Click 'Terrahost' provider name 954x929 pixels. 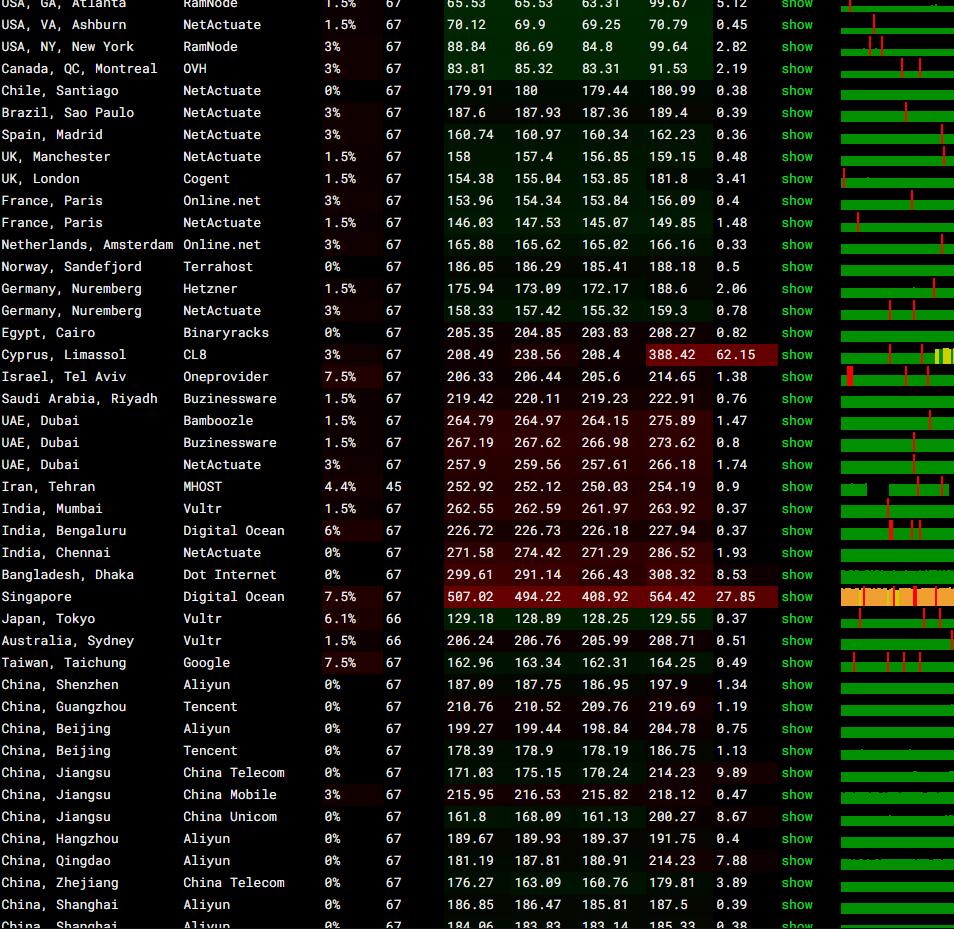click(218, 266)
